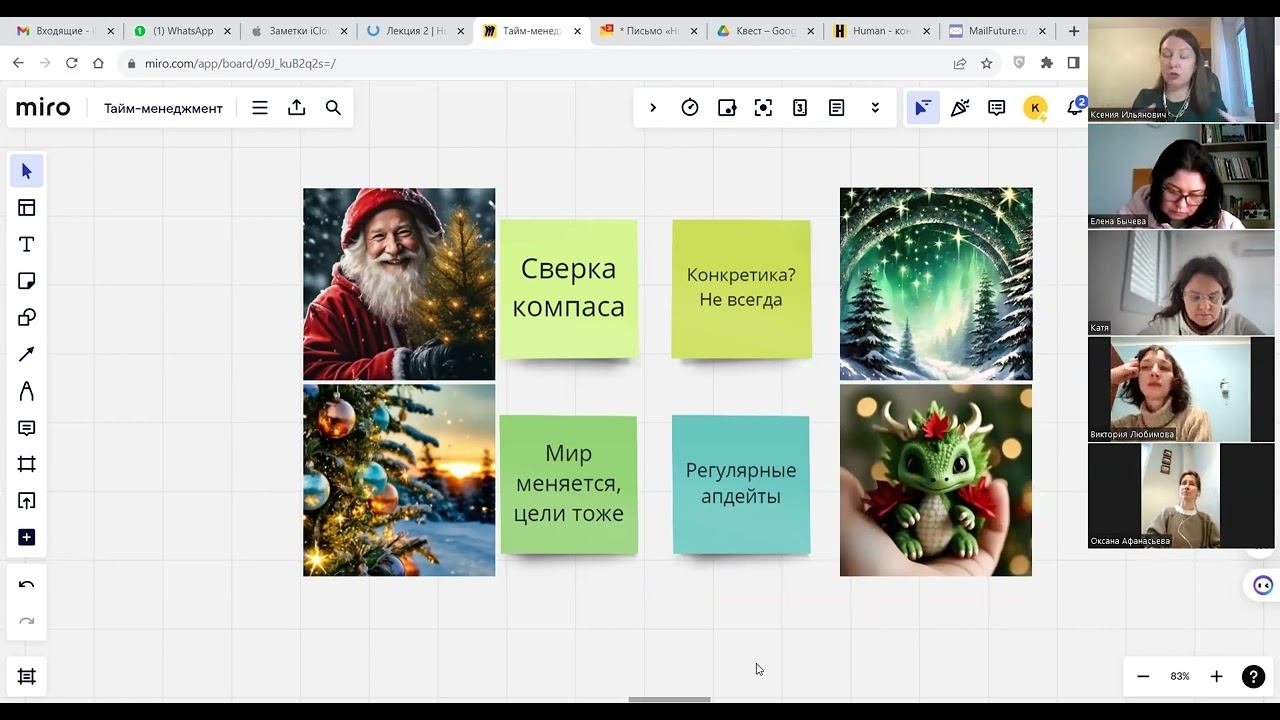The width and height of the screenshot is (1280, 720).
Task: Toggle the browser side panel
Action: [1073, 63]
